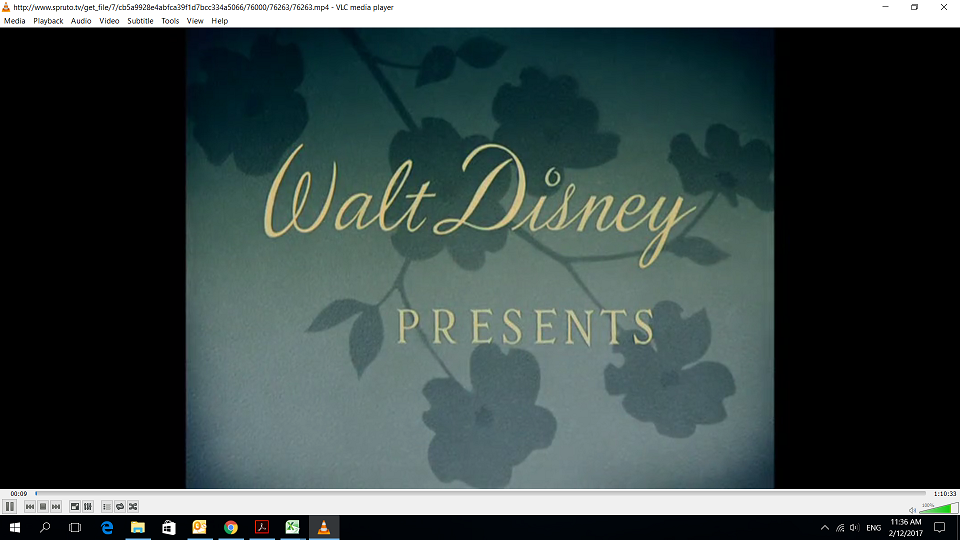Image resolution: width=960 pixels, height=540 pixels.
Task: Open Windows Store from taskbar
Action: [x=169, y=527]
